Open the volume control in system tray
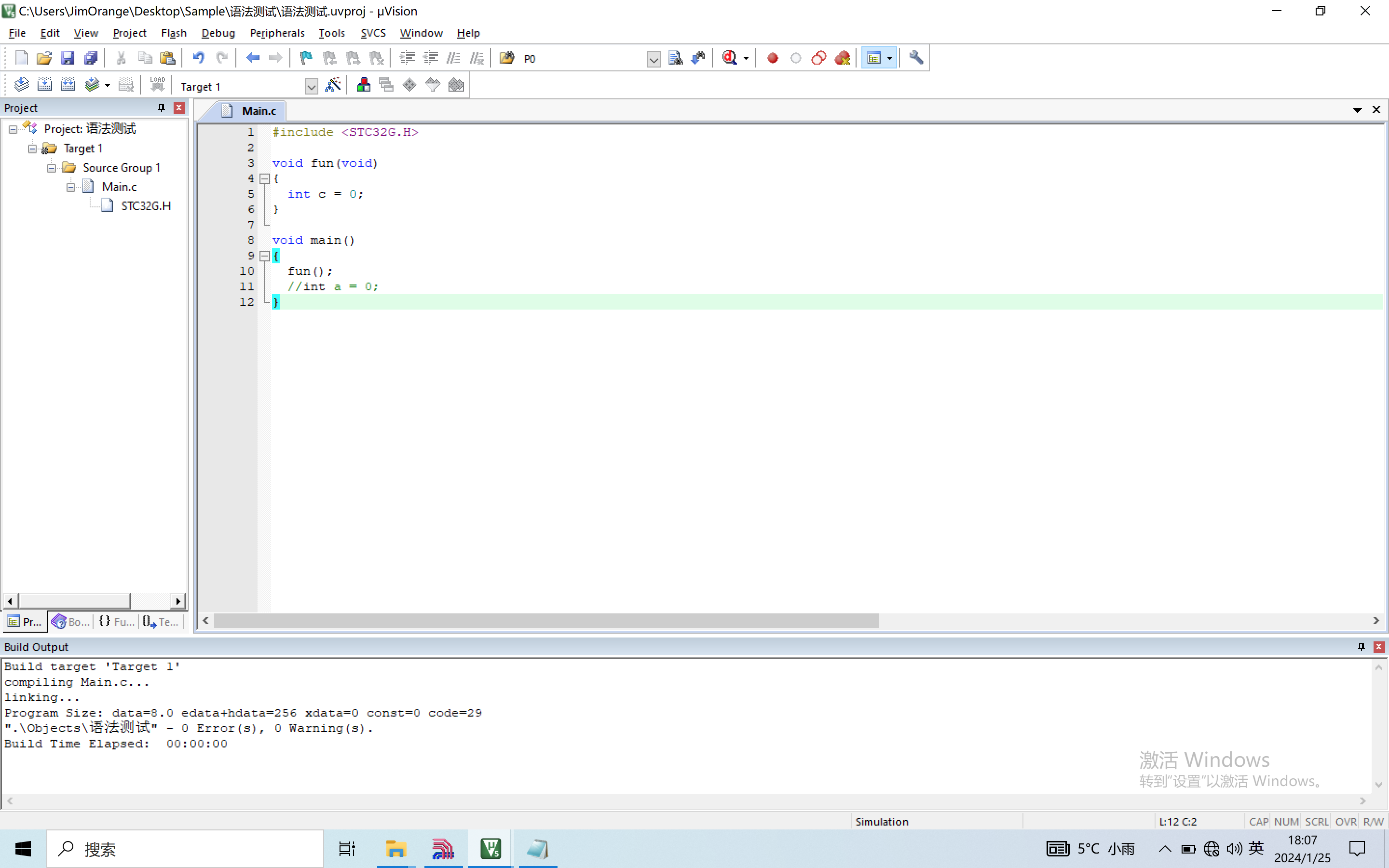 (1233, 849)
